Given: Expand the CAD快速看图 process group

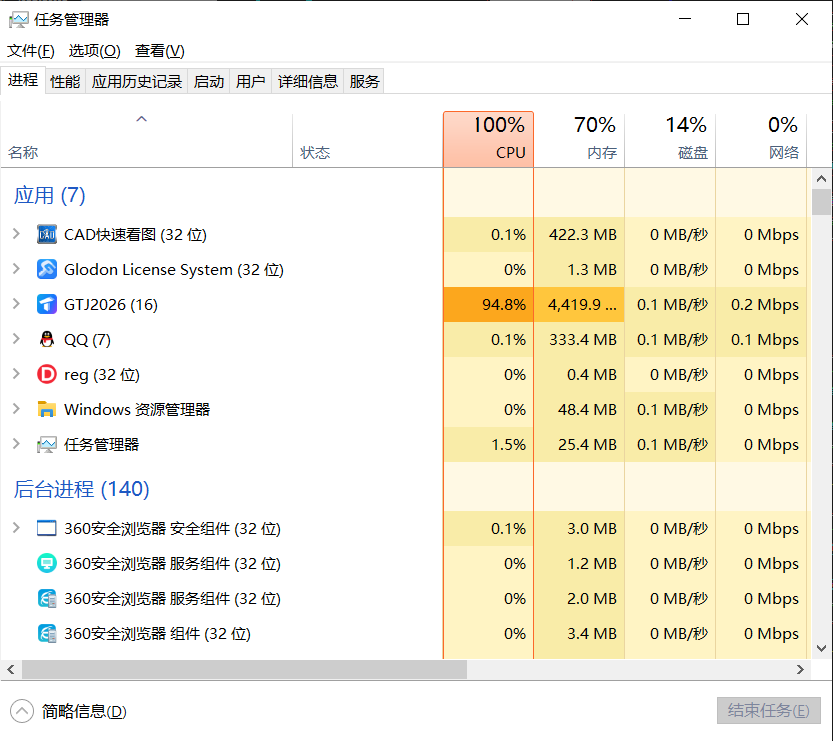Looking at the screenshot, I should pyautogui.click(x=16, y=234).
